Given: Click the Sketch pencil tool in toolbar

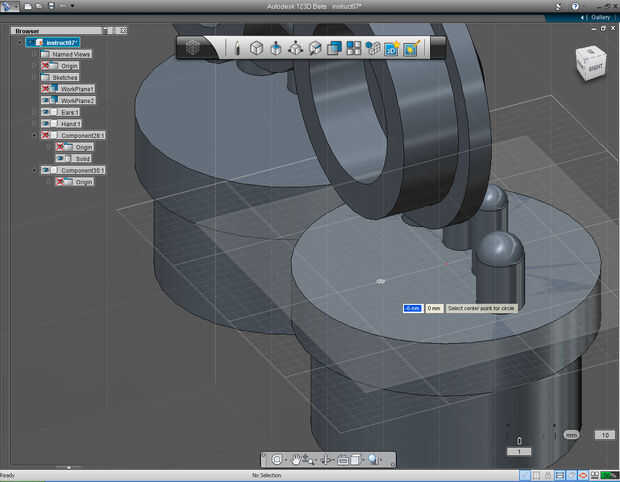Looking at the screenshot, I should coord(237,48).
